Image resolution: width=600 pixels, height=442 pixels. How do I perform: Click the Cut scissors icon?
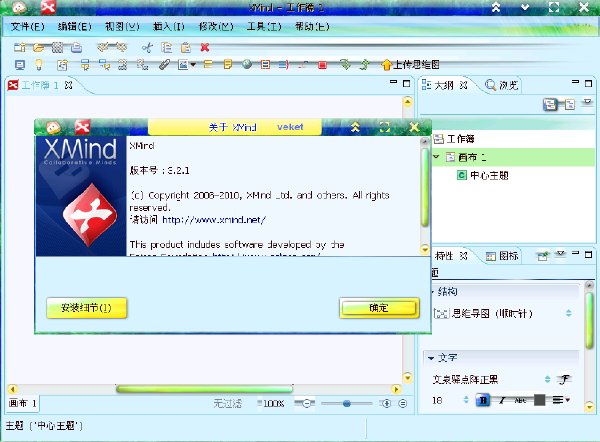pyautogui.click(x=147, y=47)
